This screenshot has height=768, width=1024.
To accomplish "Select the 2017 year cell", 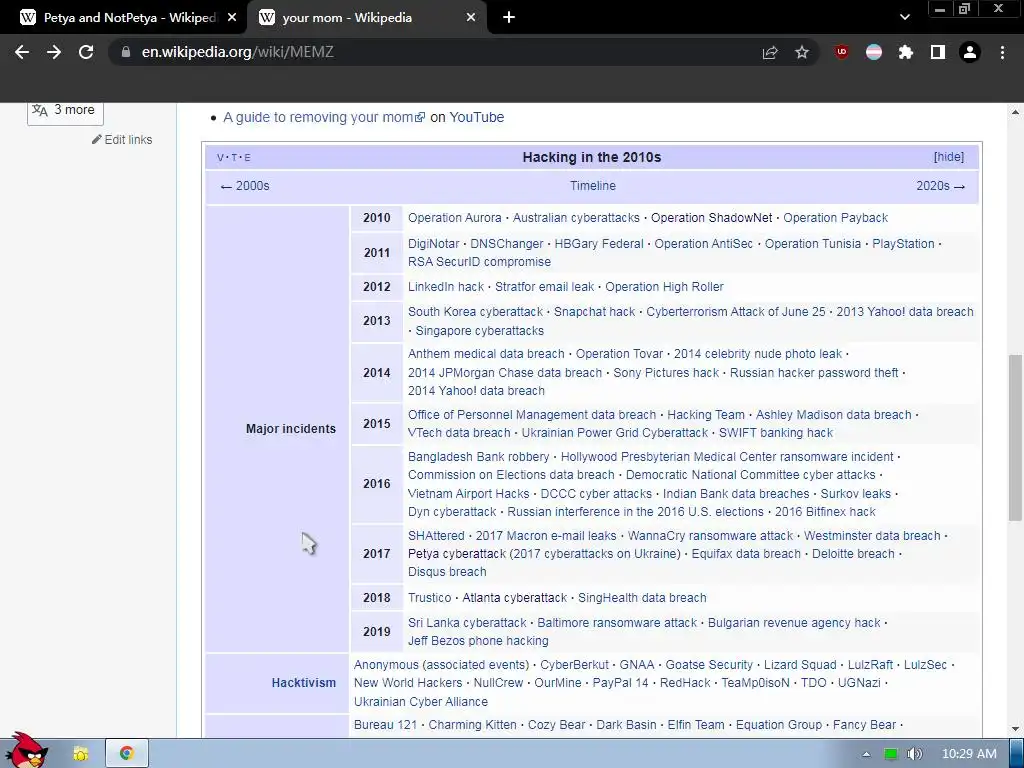I will 377,554.
